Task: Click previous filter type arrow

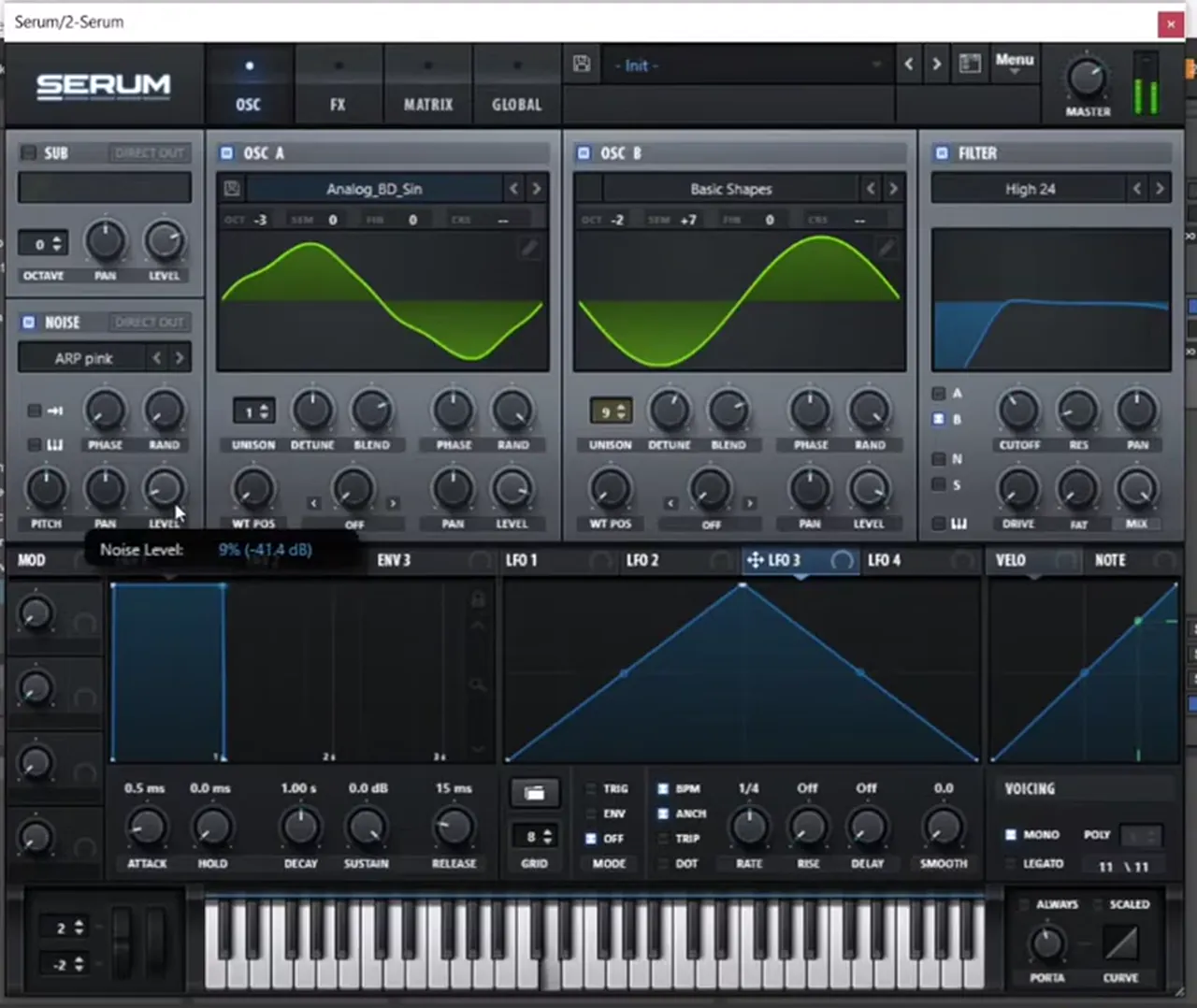Action: click(x=1137, y=189)
